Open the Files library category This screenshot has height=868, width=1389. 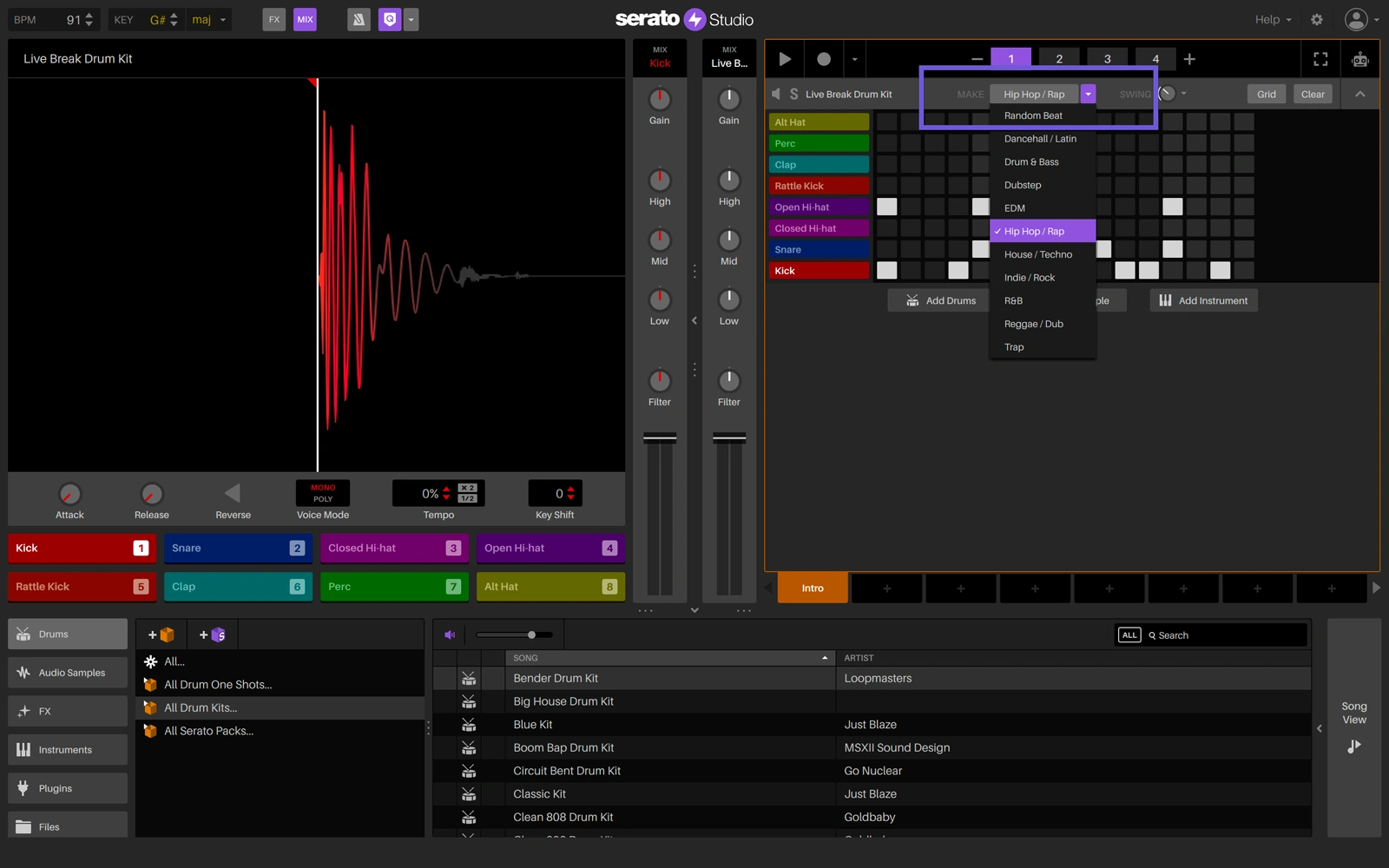tap(68, 825)
